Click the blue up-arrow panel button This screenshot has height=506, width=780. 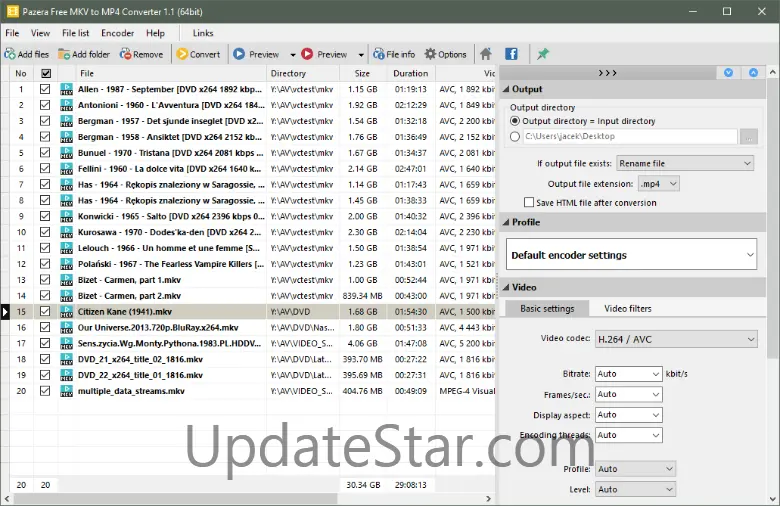754,73
